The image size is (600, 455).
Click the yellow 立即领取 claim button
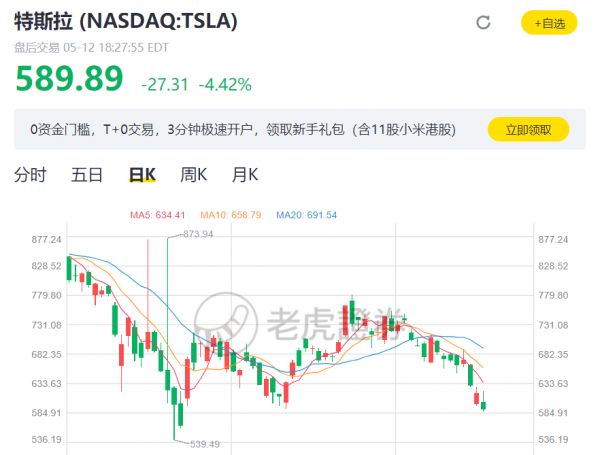tap(528, 129)
